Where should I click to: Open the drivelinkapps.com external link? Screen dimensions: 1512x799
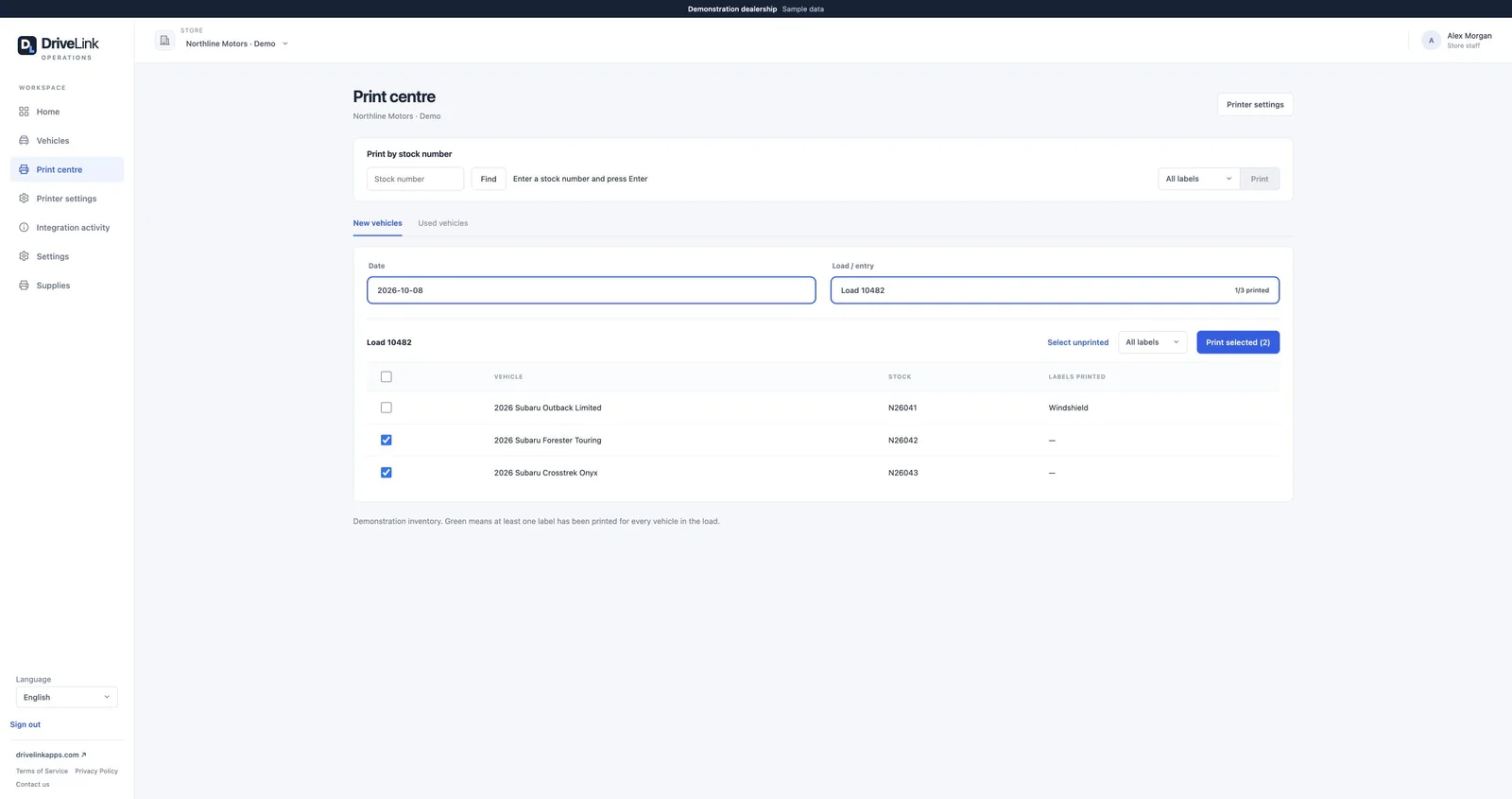[x=51, y=755]
